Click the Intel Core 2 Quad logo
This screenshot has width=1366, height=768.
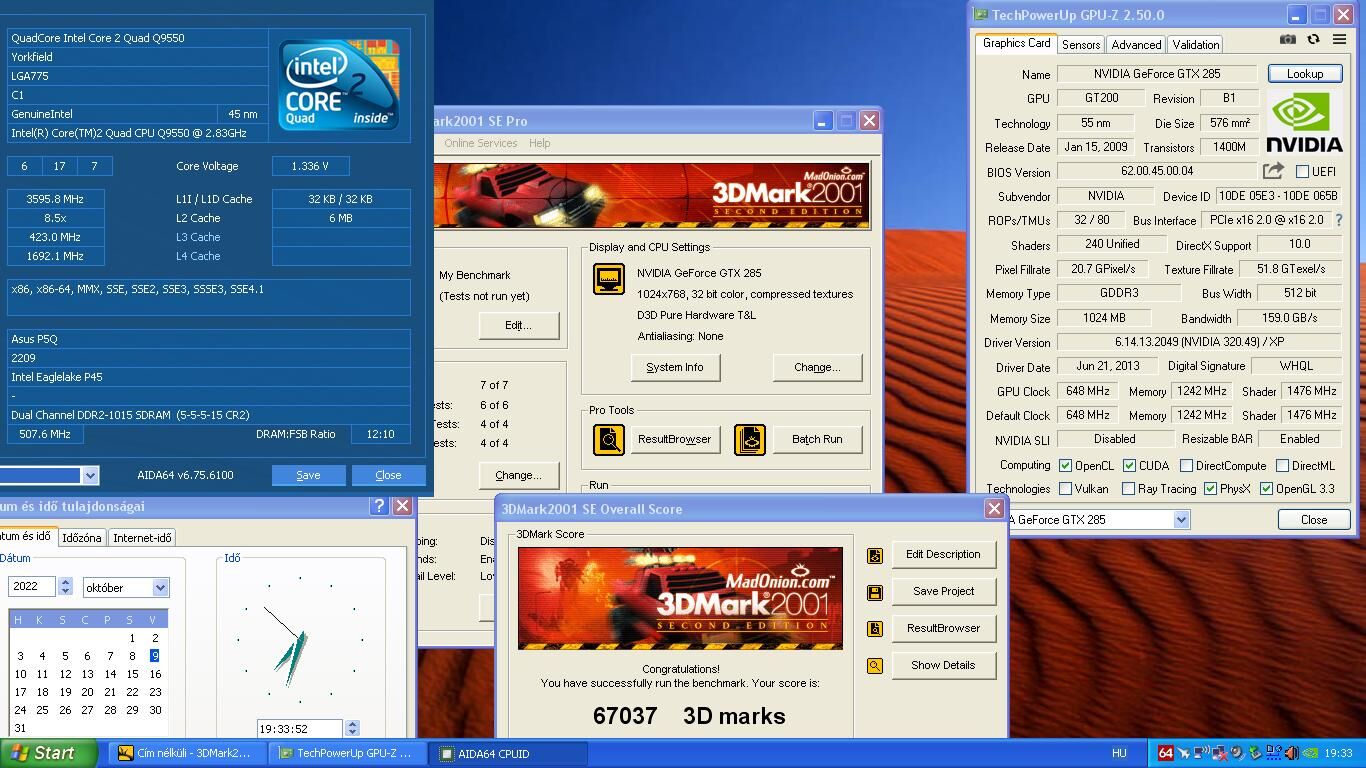click(x=339, y=84)
